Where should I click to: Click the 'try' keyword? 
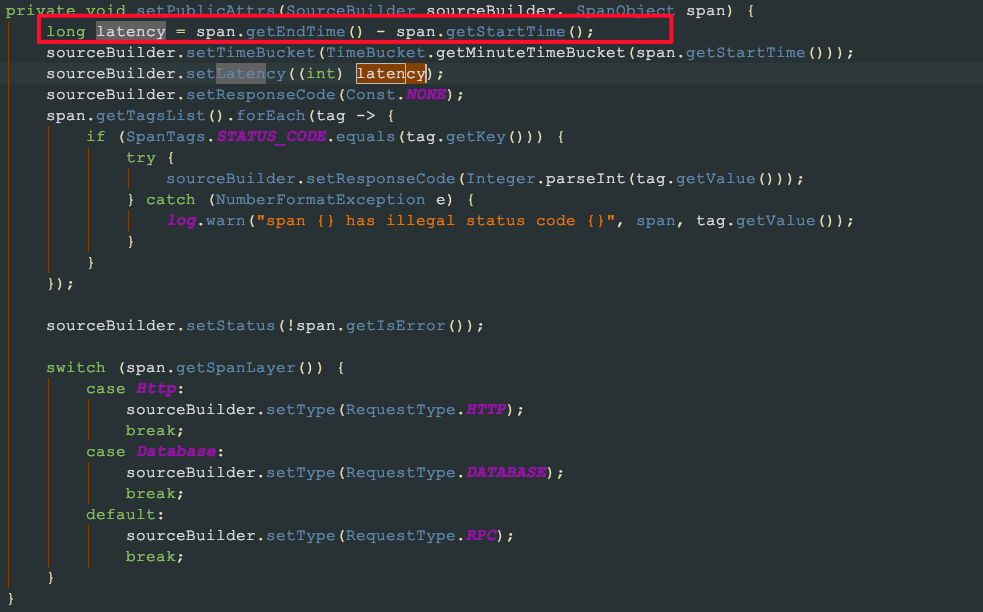point(141,157)
